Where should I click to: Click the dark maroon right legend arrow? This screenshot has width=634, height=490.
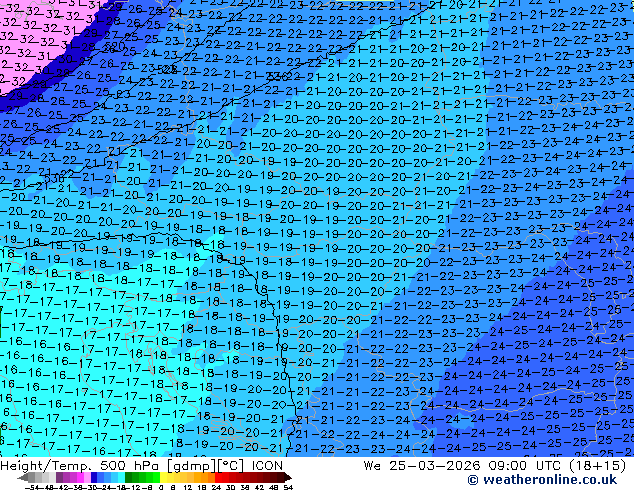[x=288, y=477]
